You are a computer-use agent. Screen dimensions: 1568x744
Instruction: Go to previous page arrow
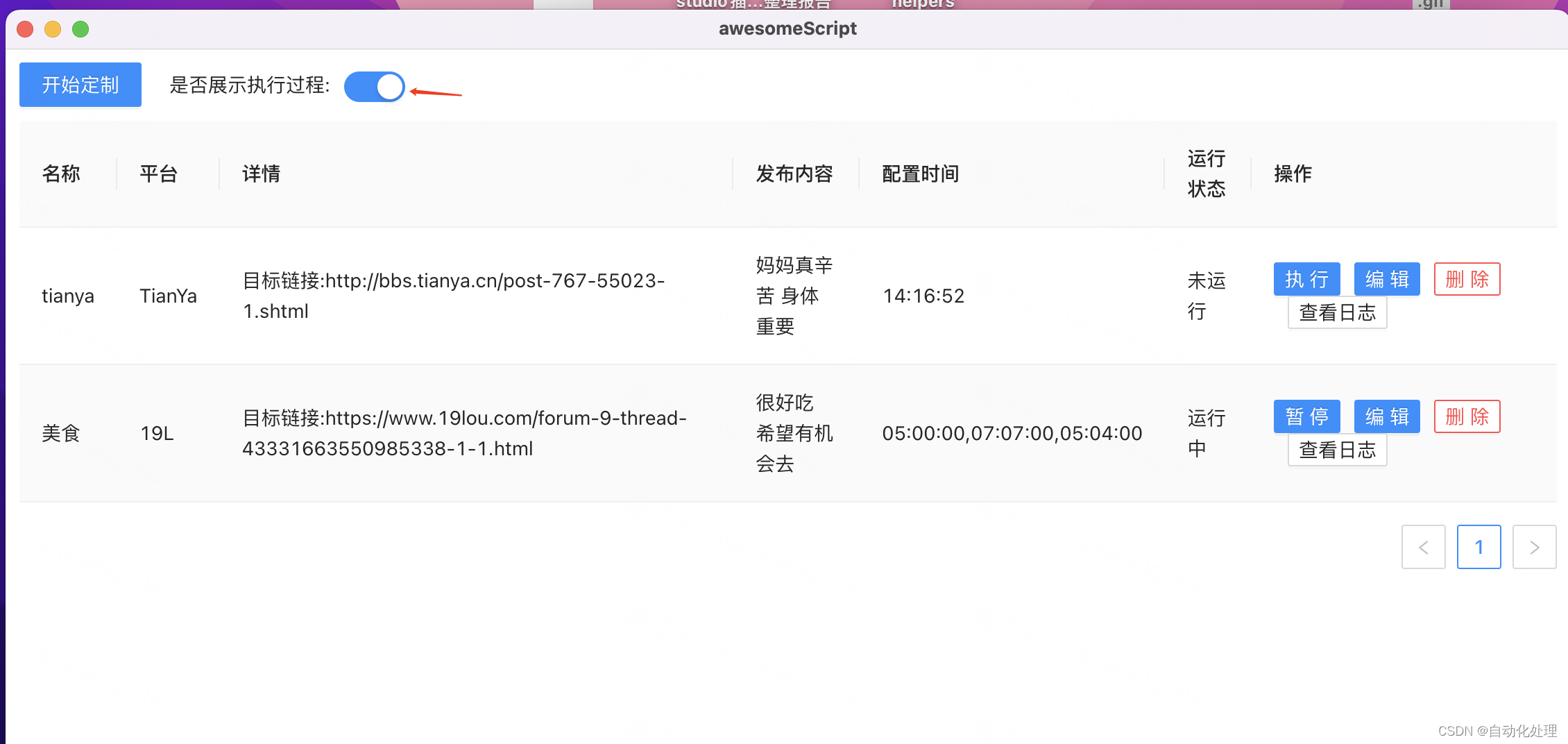point(1424,547)
